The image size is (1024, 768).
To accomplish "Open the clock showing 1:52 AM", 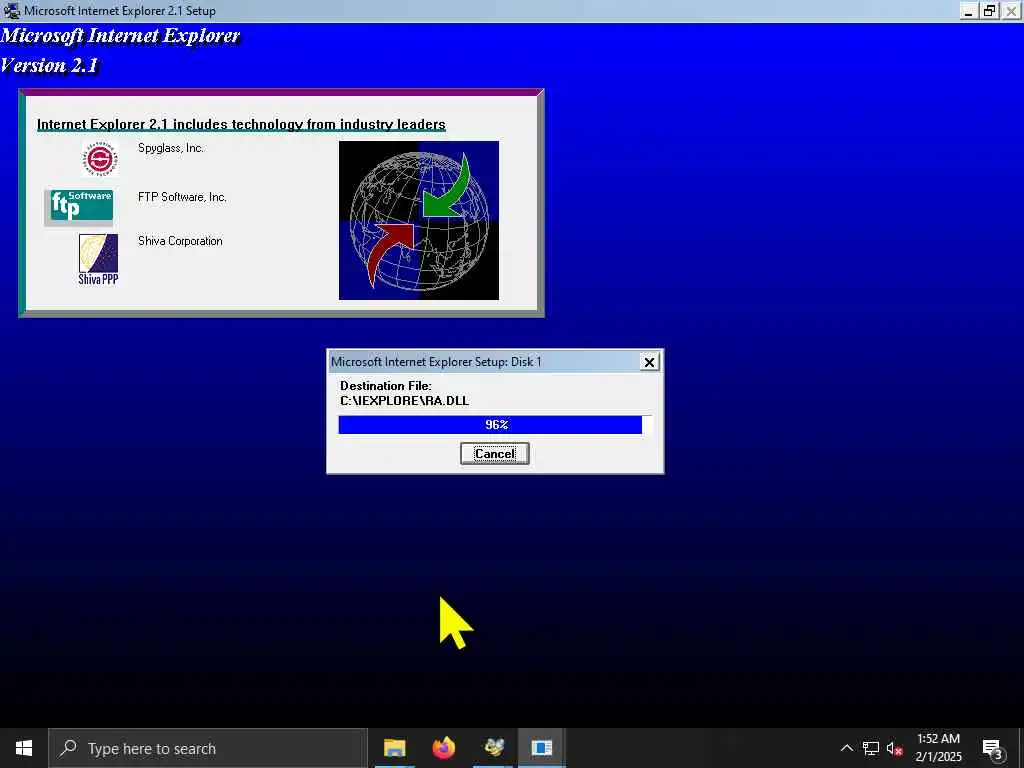I will pyautogui.click(x=938, y=748).
